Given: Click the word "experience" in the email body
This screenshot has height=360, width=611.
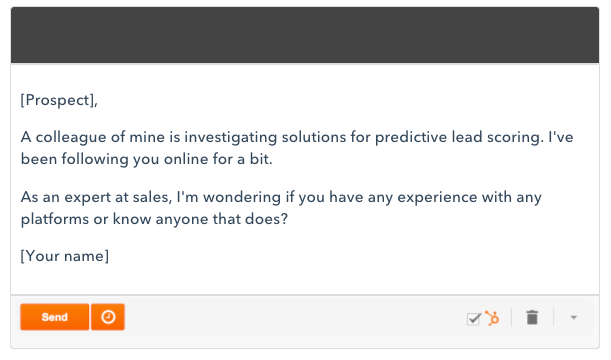Looking at the screenshot, I should 437,198.
